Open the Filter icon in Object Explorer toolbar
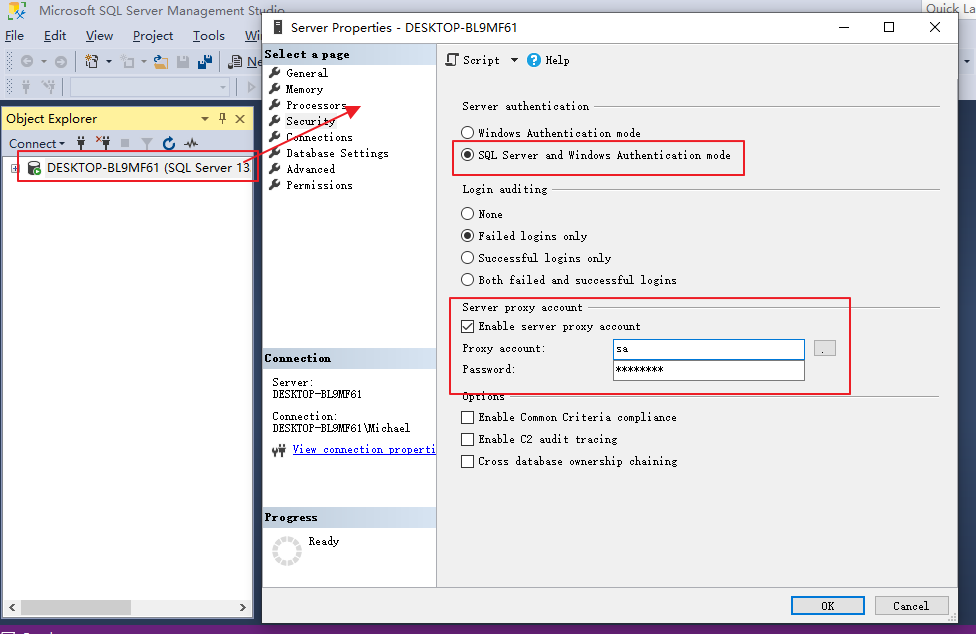This screenshot has width=976, height=634. (x=145, y=142)
